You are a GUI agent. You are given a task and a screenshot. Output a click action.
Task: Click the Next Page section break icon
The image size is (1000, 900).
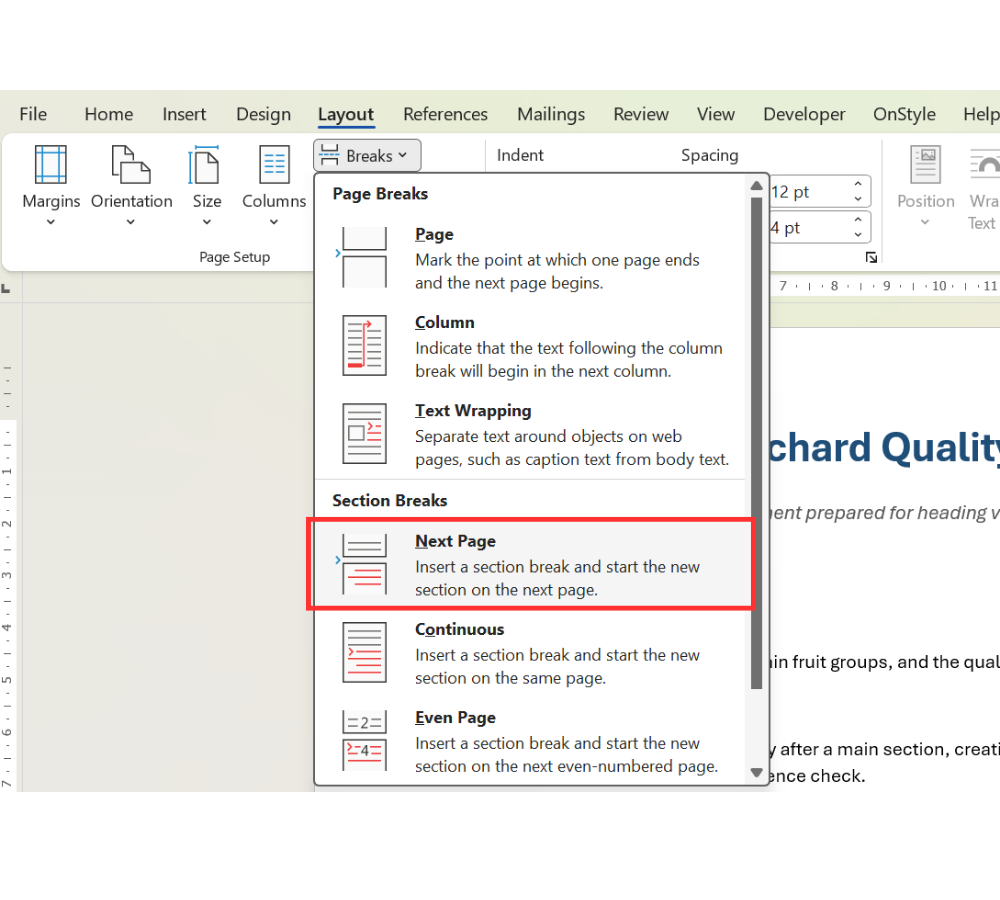pos(363,564)
